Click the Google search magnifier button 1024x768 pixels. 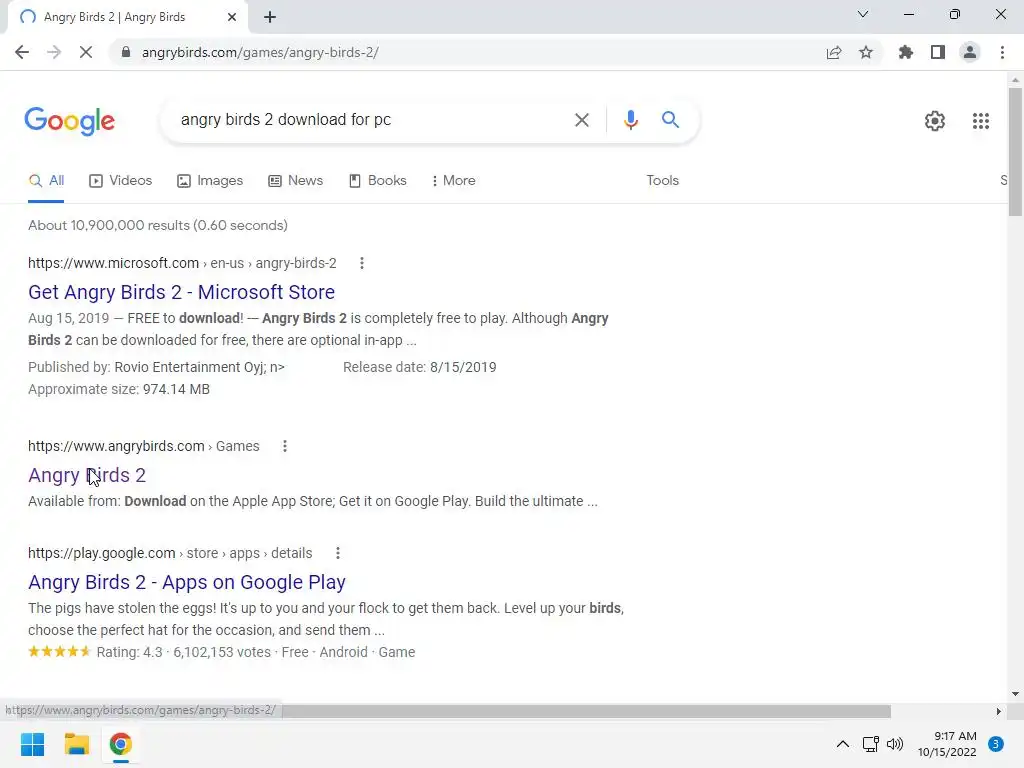tap(670, 120)
